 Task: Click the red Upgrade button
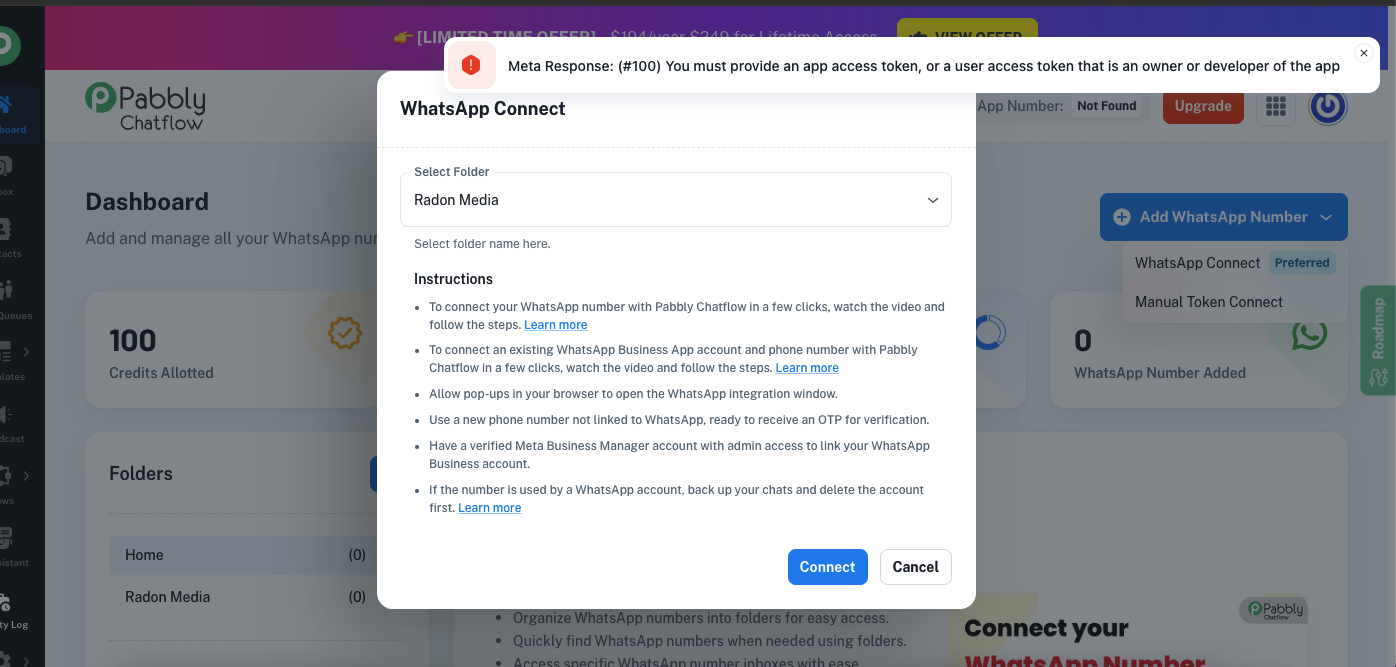(x=1203, y=106)
